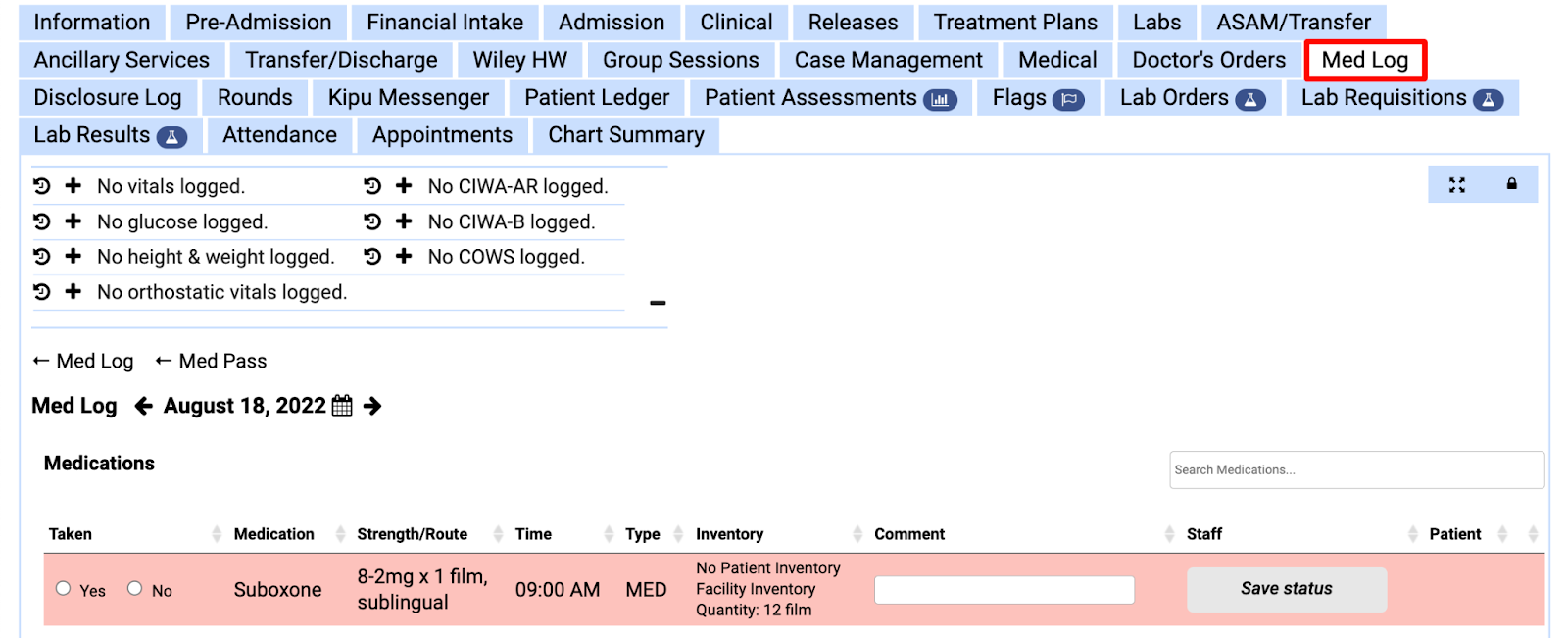1568x638 pixels.
Task: Open the Doctor's Orders tab
Action: [1208, 60]
